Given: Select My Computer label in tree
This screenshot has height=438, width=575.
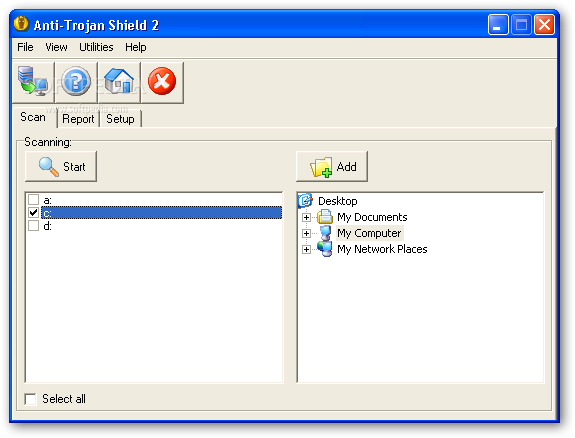Looking at the screenshot, I should 369,233.
